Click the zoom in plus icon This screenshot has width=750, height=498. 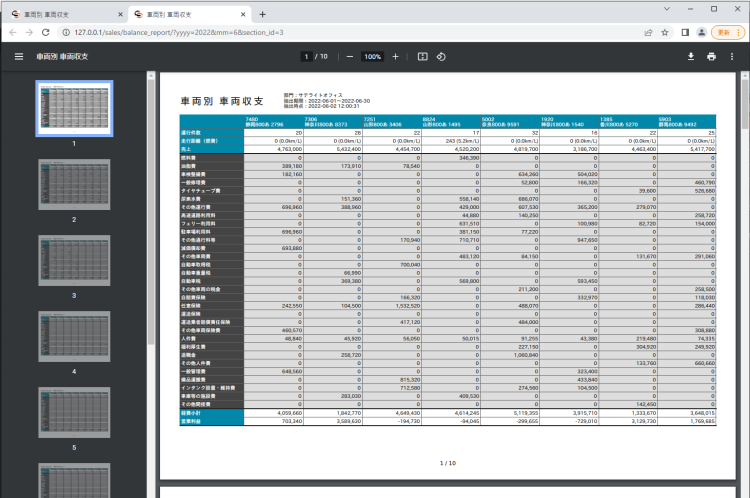coord(395,57)
